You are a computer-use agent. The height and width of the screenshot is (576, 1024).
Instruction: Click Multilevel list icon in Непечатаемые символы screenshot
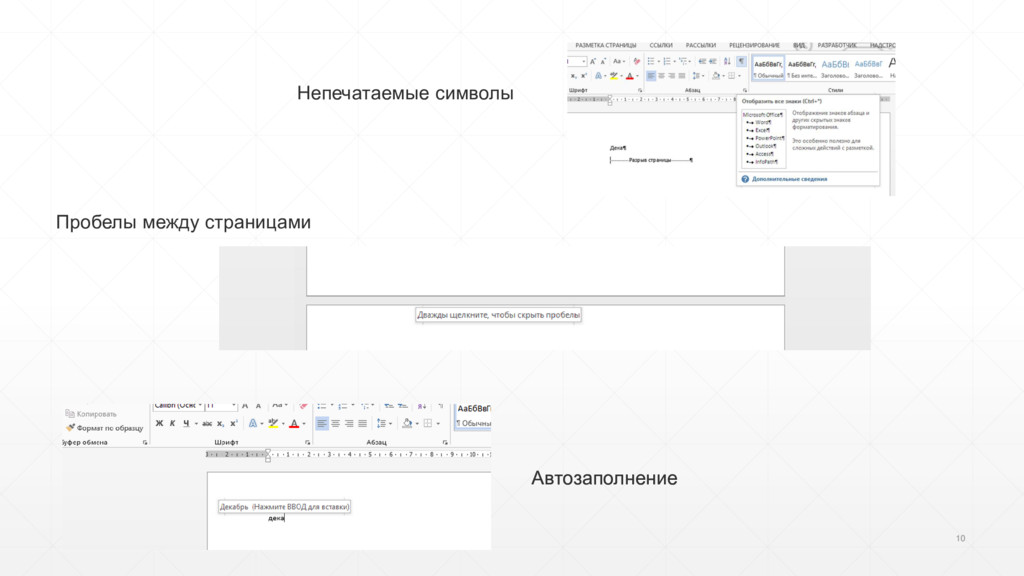[682, 61]
